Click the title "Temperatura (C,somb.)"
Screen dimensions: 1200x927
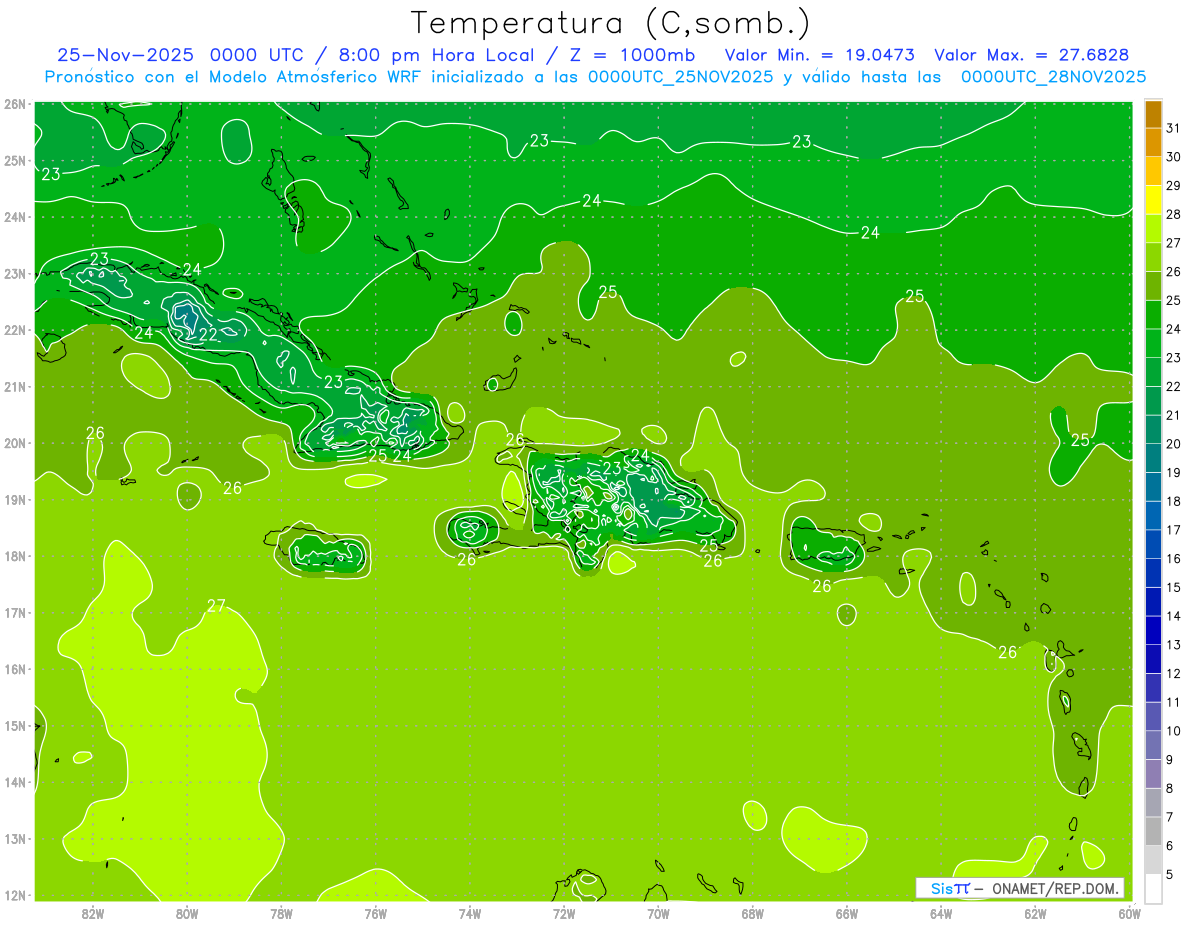coord(610,24)
